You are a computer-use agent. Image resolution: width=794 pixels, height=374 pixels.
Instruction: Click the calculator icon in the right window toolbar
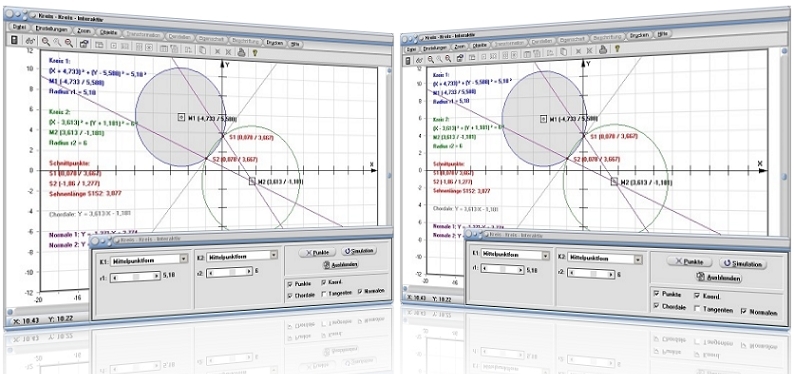tap(408, 61)
